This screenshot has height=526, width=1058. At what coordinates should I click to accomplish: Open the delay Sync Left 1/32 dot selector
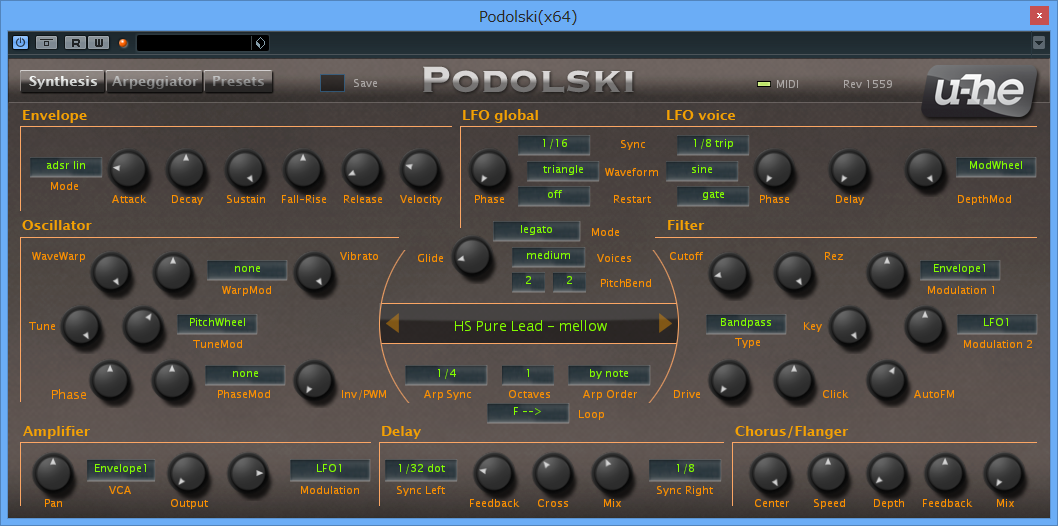tap(421, 469)
